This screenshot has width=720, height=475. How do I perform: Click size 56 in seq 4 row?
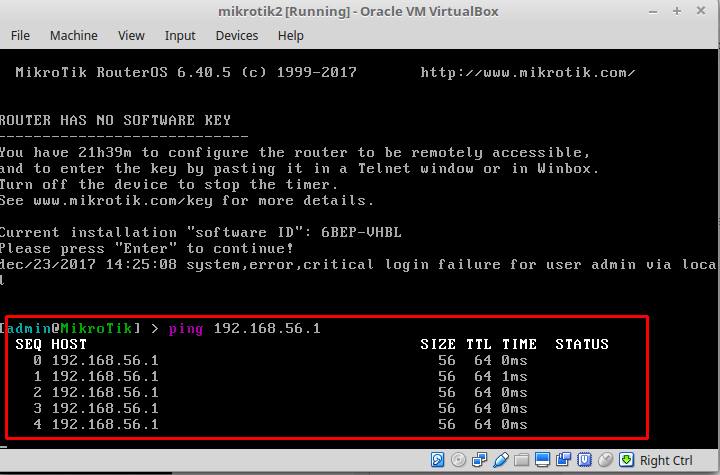point(446,425)
